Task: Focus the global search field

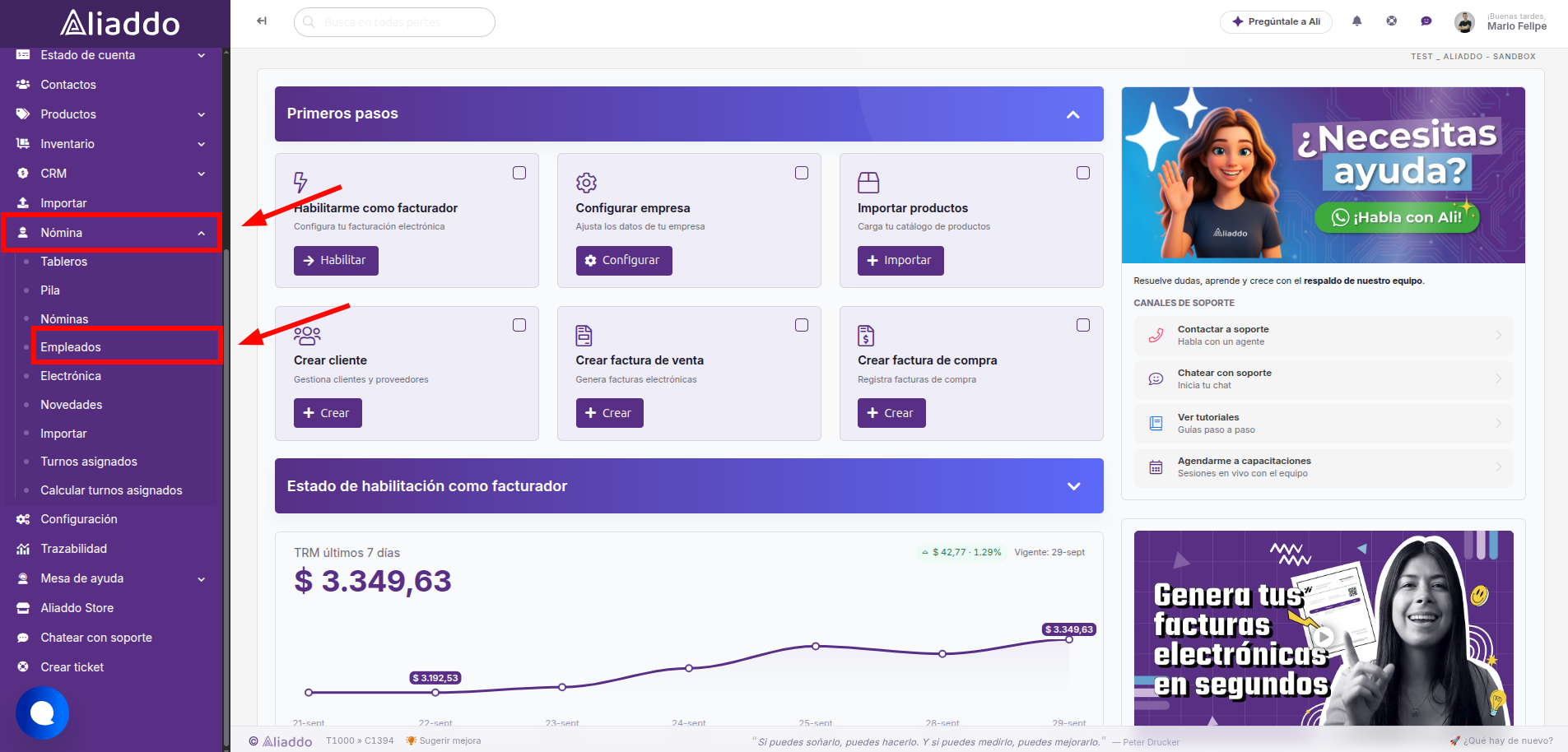Action: pos(394,22)
